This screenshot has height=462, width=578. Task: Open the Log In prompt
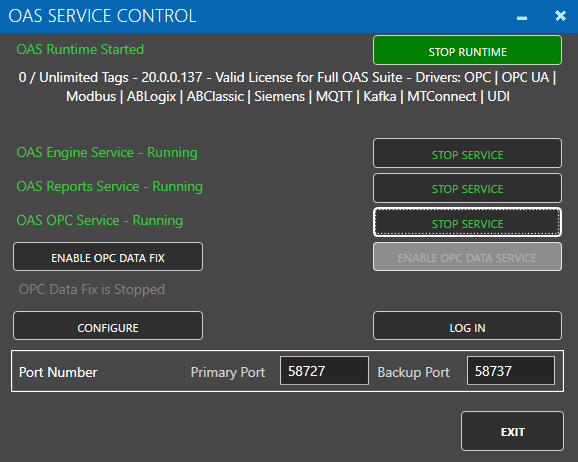point(467,326)
